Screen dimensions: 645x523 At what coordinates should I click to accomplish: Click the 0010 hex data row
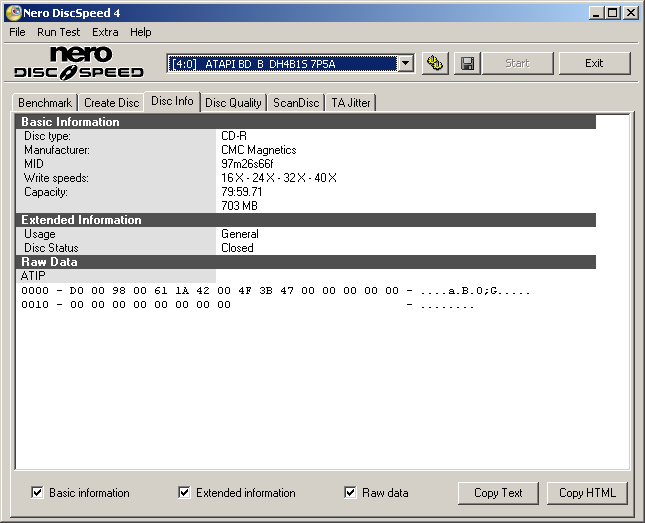tap(248, 305)
